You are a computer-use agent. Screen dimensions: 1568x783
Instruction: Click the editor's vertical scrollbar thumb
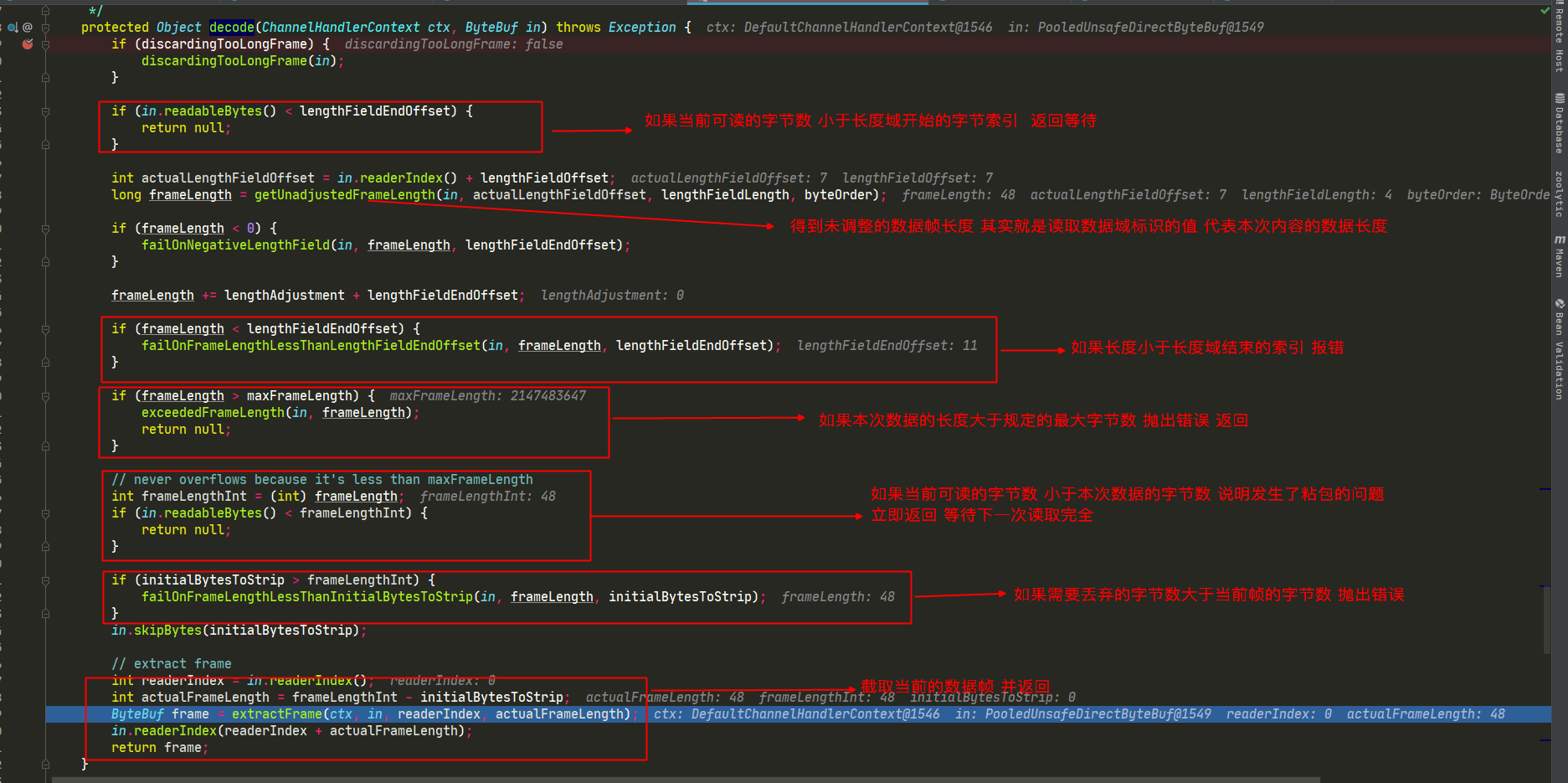[x=1547, y=620]
